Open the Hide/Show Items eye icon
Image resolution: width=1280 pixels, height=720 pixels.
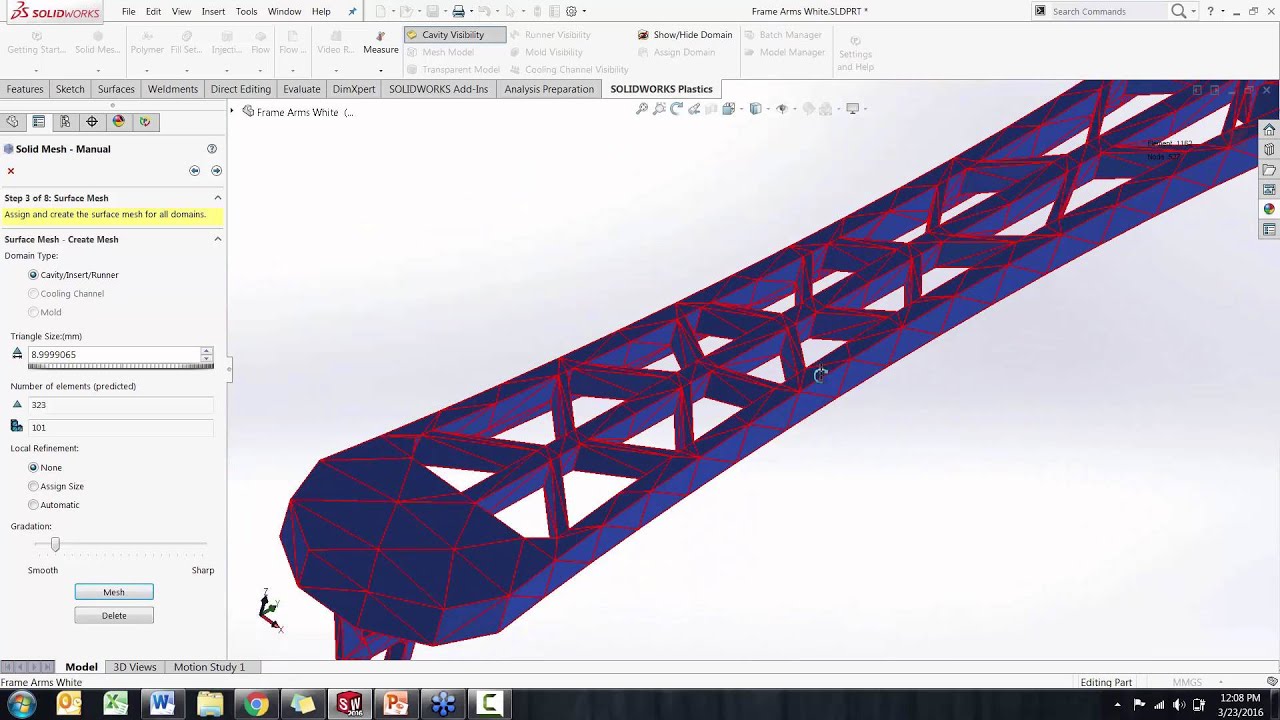(x=783, y=109)
